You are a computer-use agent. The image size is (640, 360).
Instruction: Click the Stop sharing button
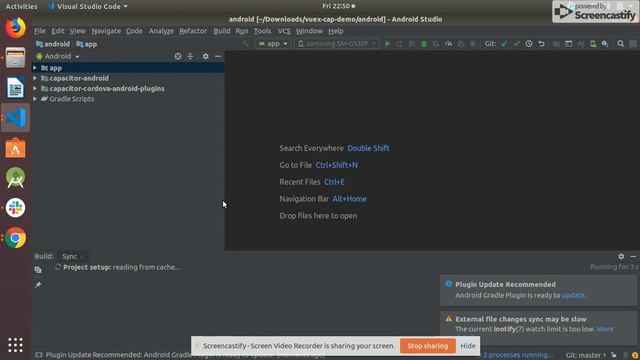(428, 346)
